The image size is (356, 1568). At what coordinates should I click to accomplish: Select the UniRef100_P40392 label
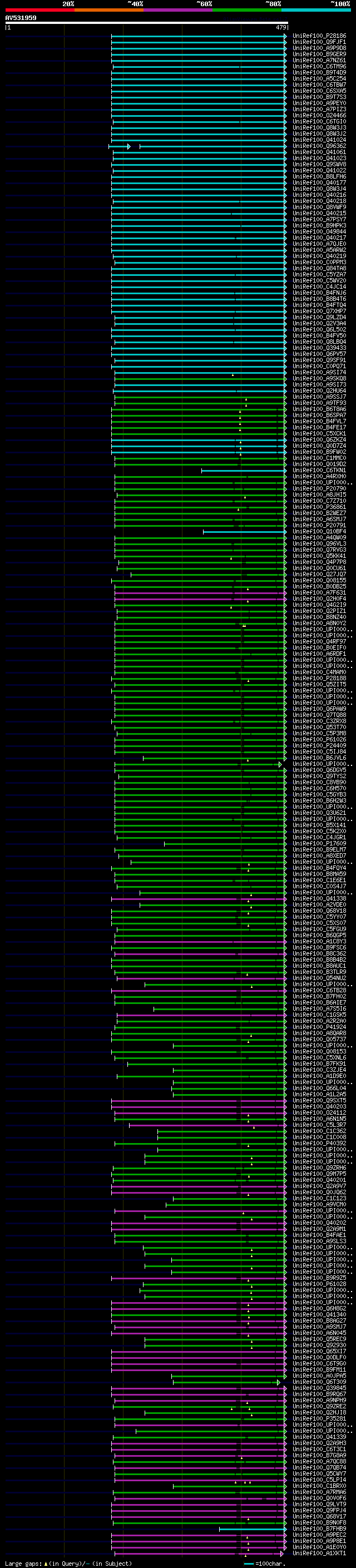click(x=319, y=1143)
